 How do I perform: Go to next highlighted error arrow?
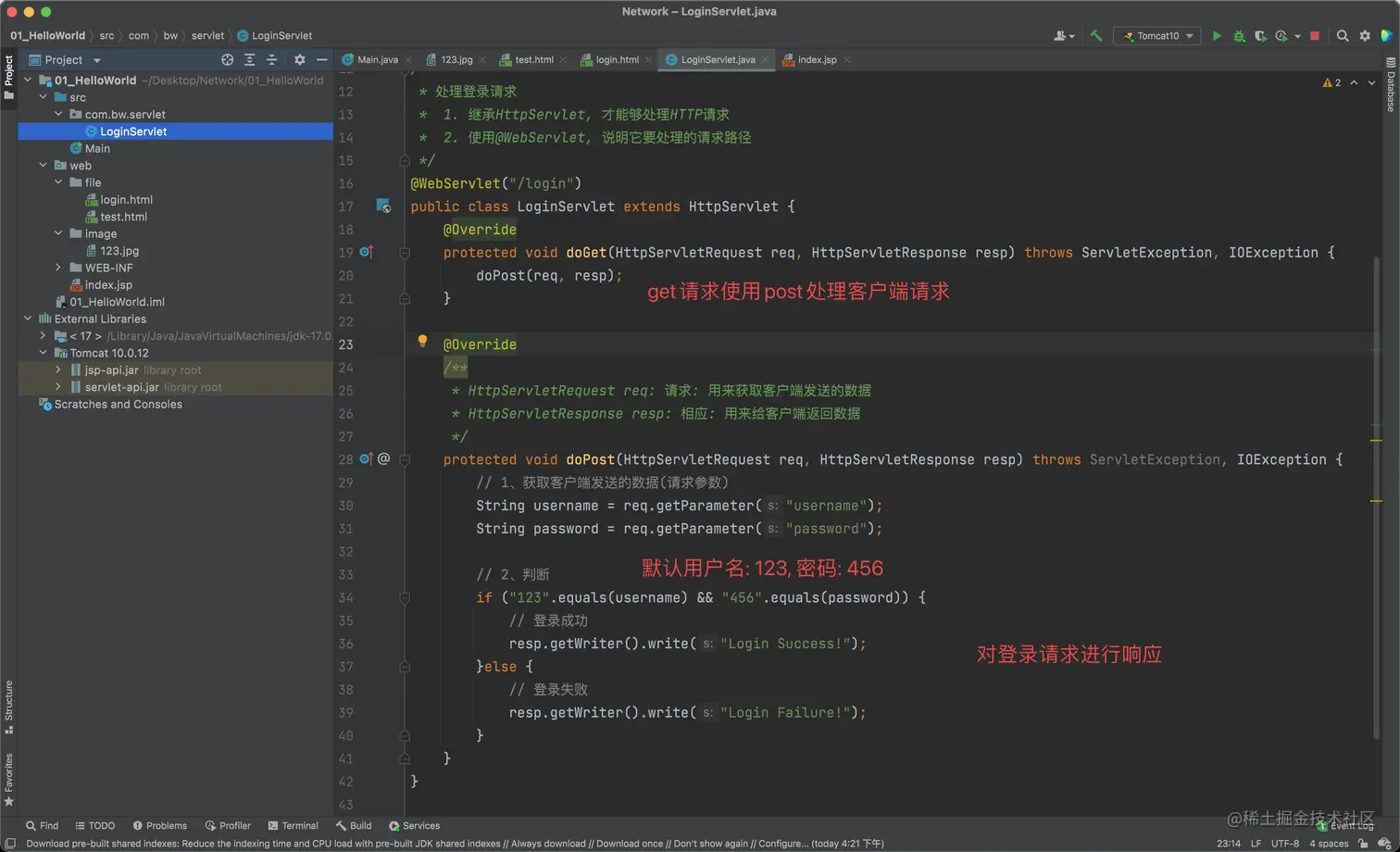point(1371,83)
